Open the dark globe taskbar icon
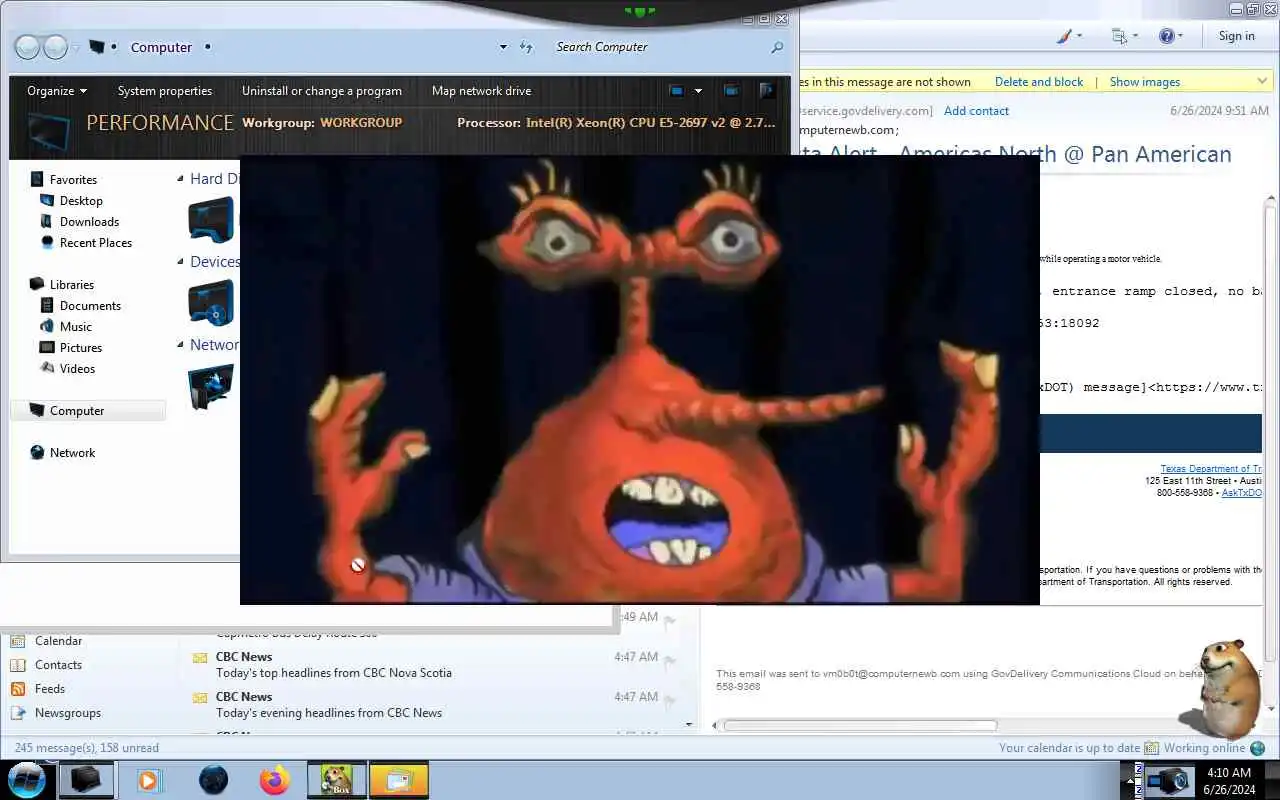1280x800 pixels. pyautogui.click(x=213, y=780)
